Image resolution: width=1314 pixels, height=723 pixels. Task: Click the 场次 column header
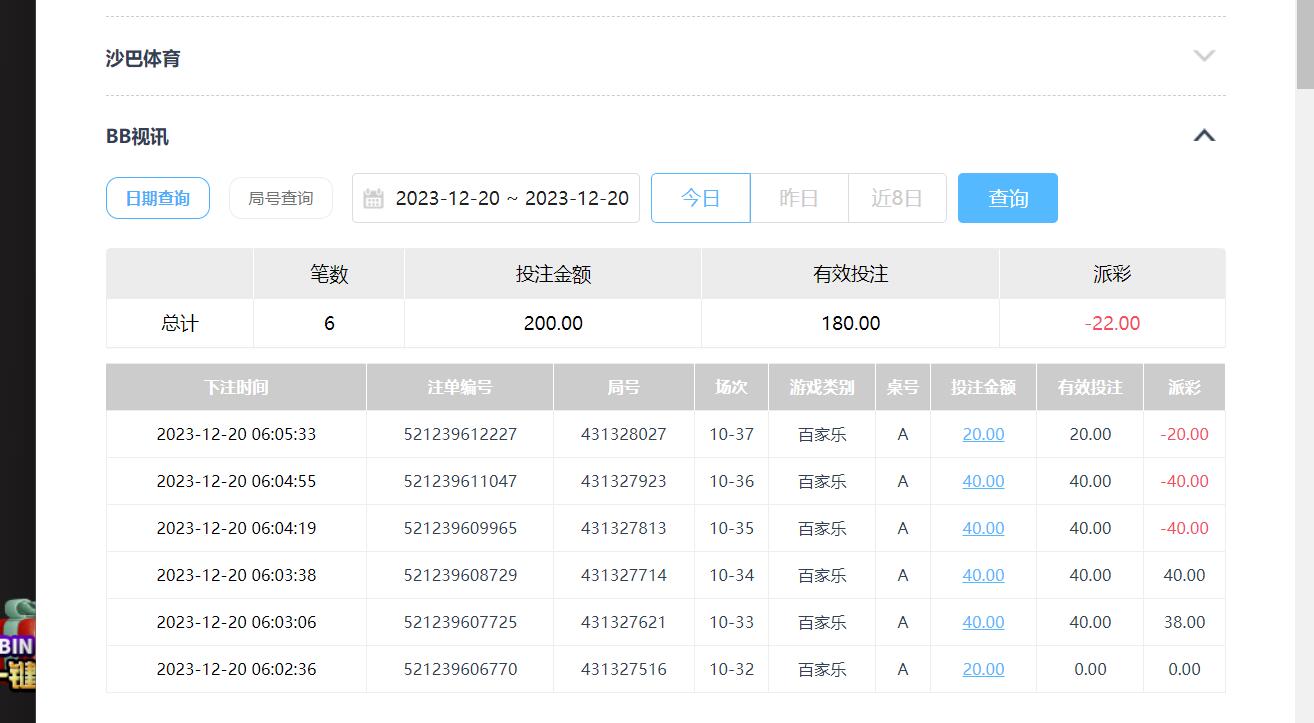[731, 387]
